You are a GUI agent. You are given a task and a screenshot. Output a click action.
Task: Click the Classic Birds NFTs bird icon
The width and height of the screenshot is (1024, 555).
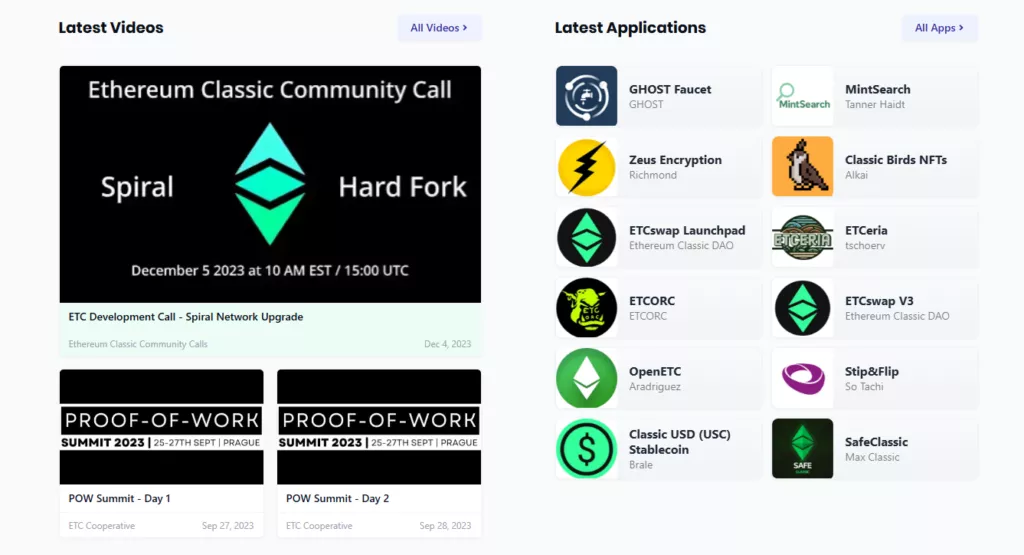803,166
